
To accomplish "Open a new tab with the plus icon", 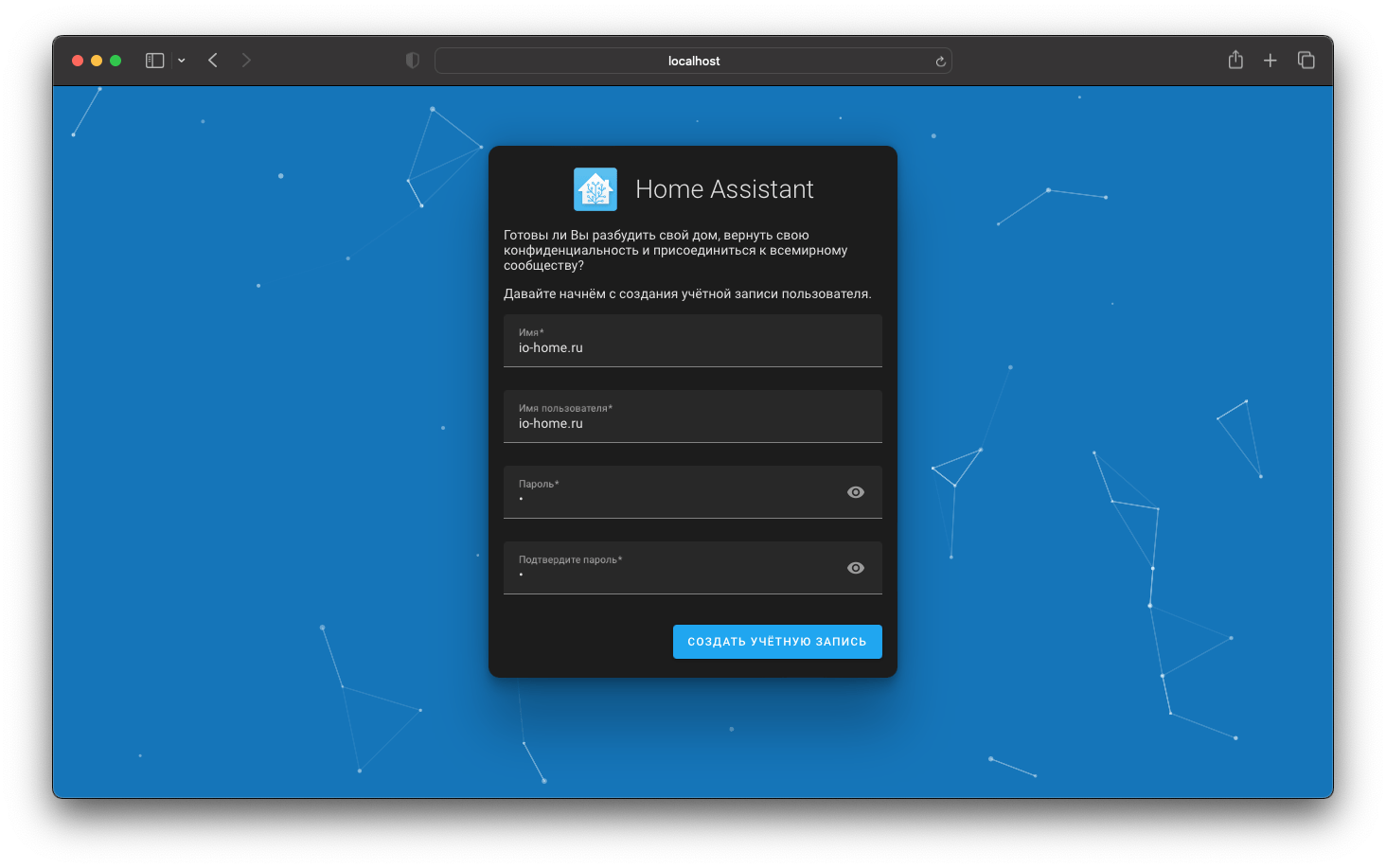I will coord(1270,60).
